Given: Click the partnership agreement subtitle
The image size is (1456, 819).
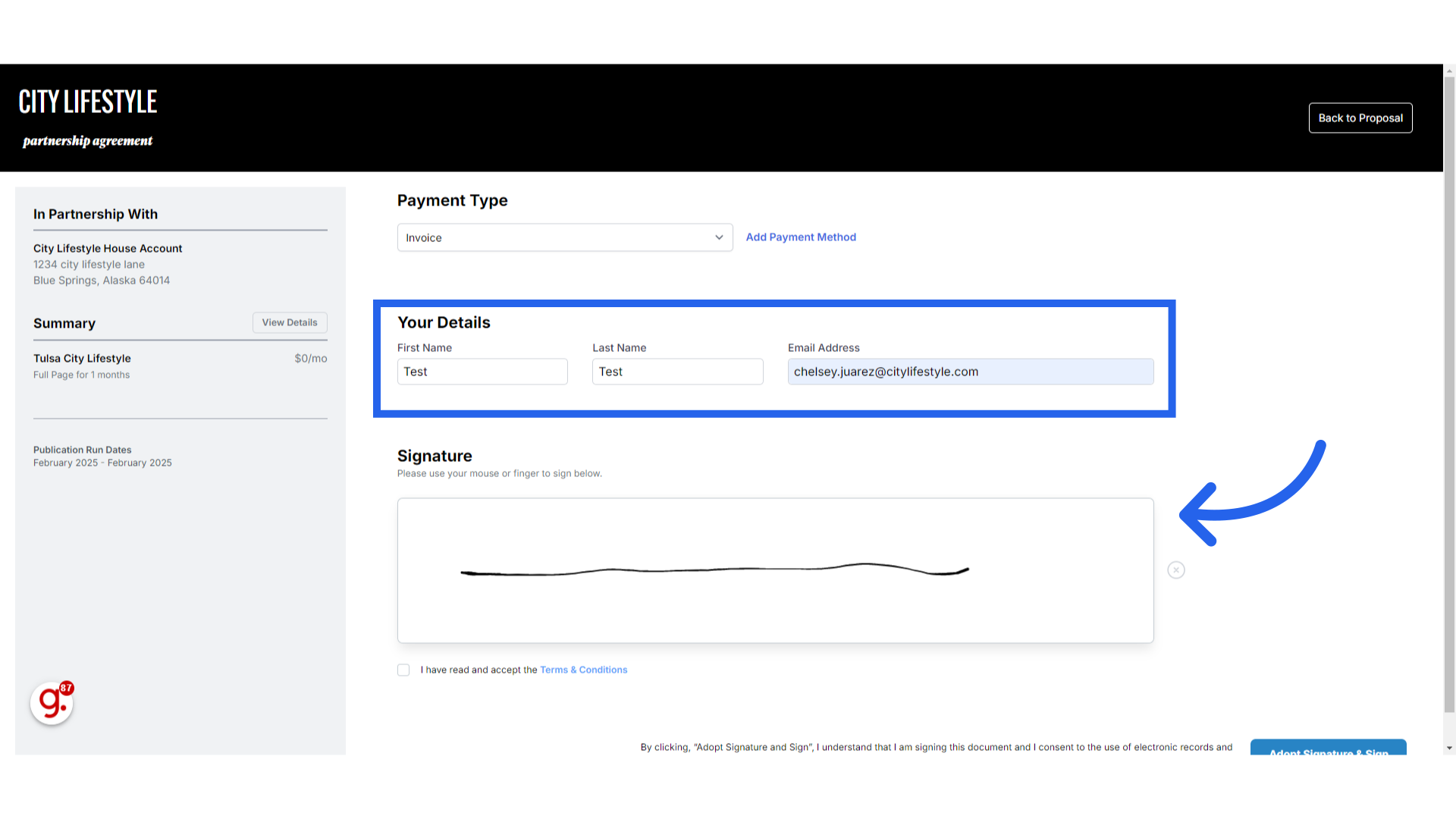Looking at the screenshot, I should click(x=88, y=141).
